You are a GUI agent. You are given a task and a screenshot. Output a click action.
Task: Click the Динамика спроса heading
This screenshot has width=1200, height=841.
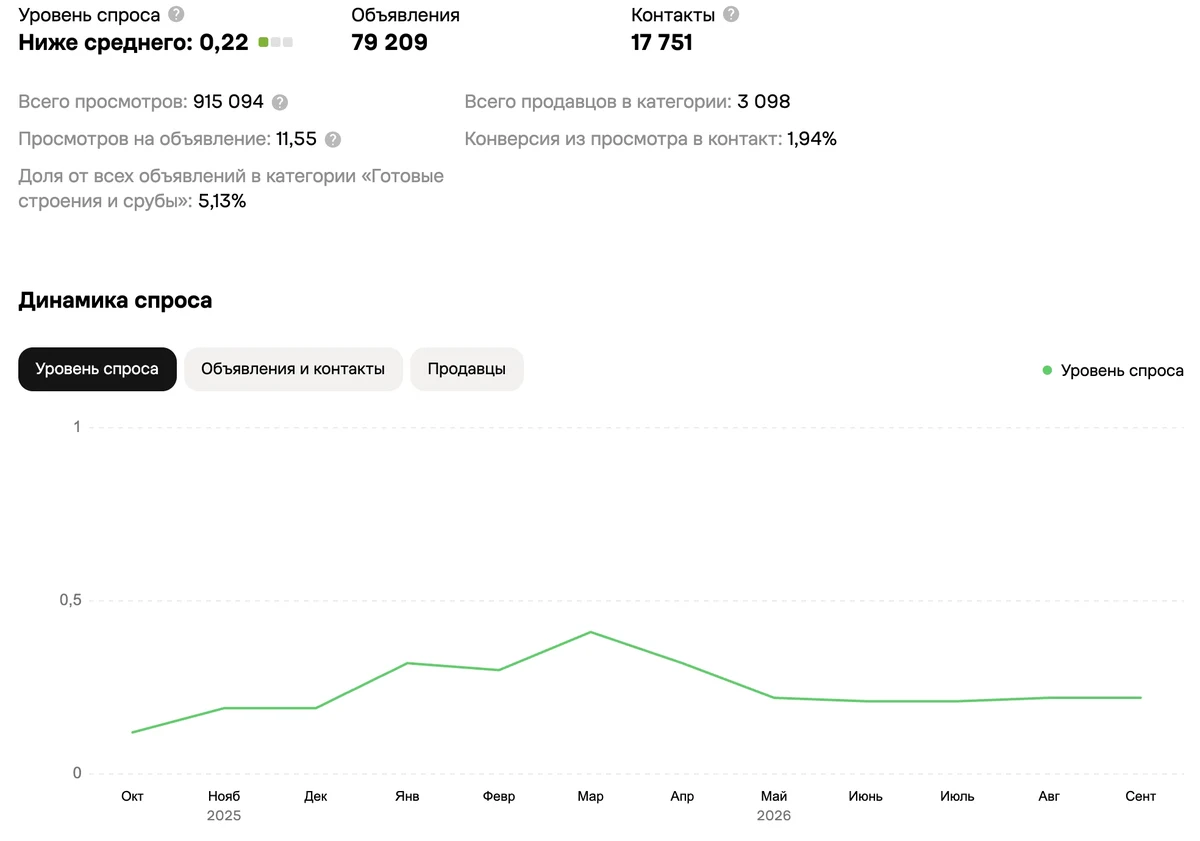tap(115, 301)
